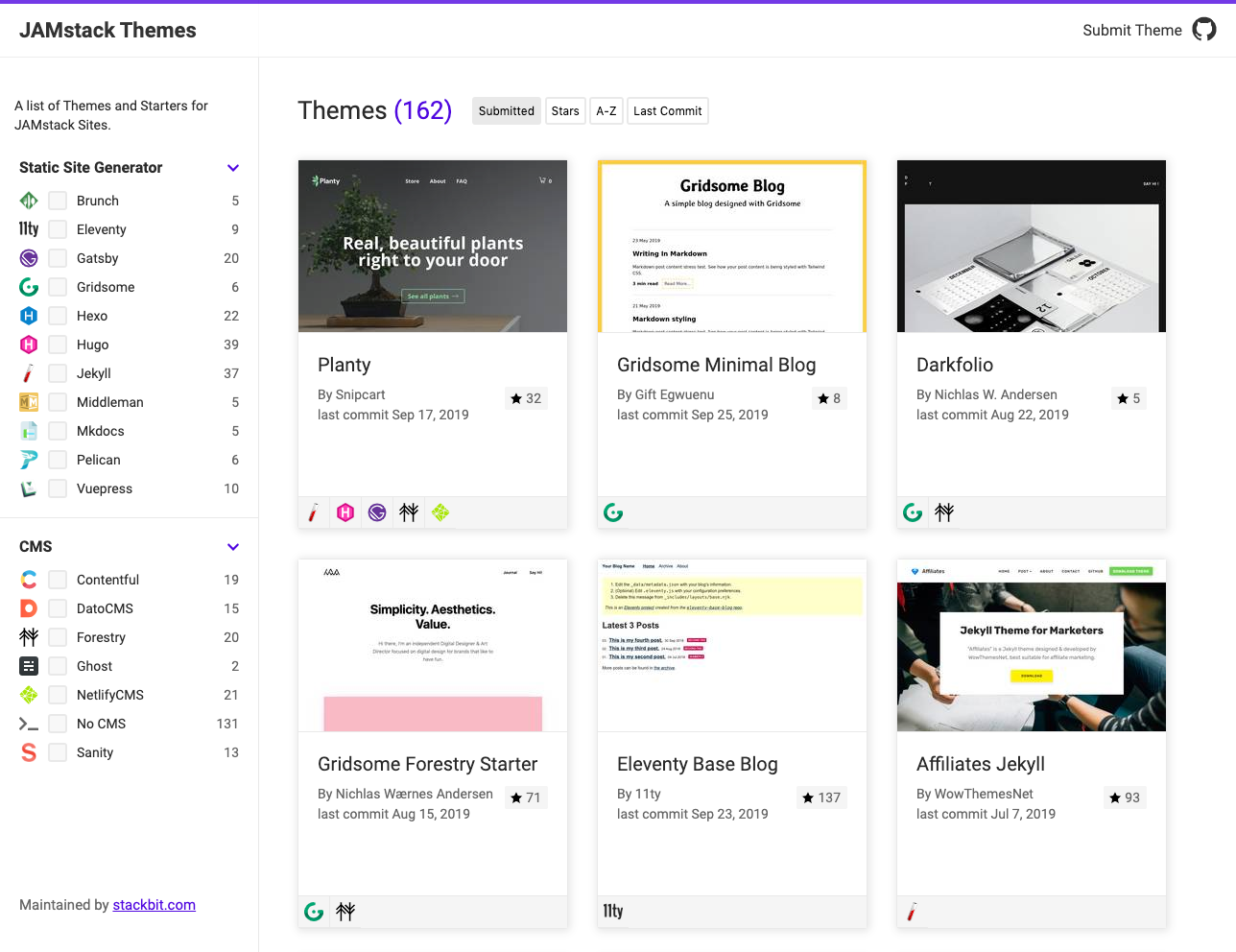Click the Forestry icon on Darkfolio card

[944, 512]
